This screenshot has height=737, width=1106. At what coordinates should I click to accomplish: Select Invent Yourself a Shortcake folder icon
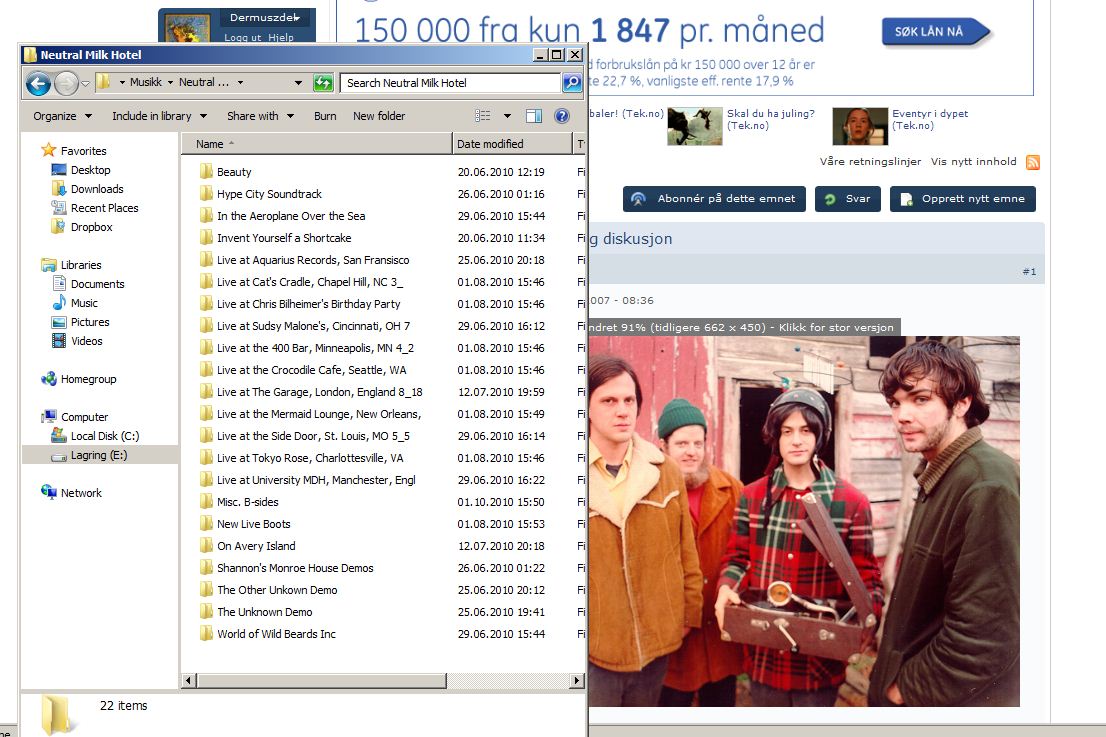tap(206, 238)
